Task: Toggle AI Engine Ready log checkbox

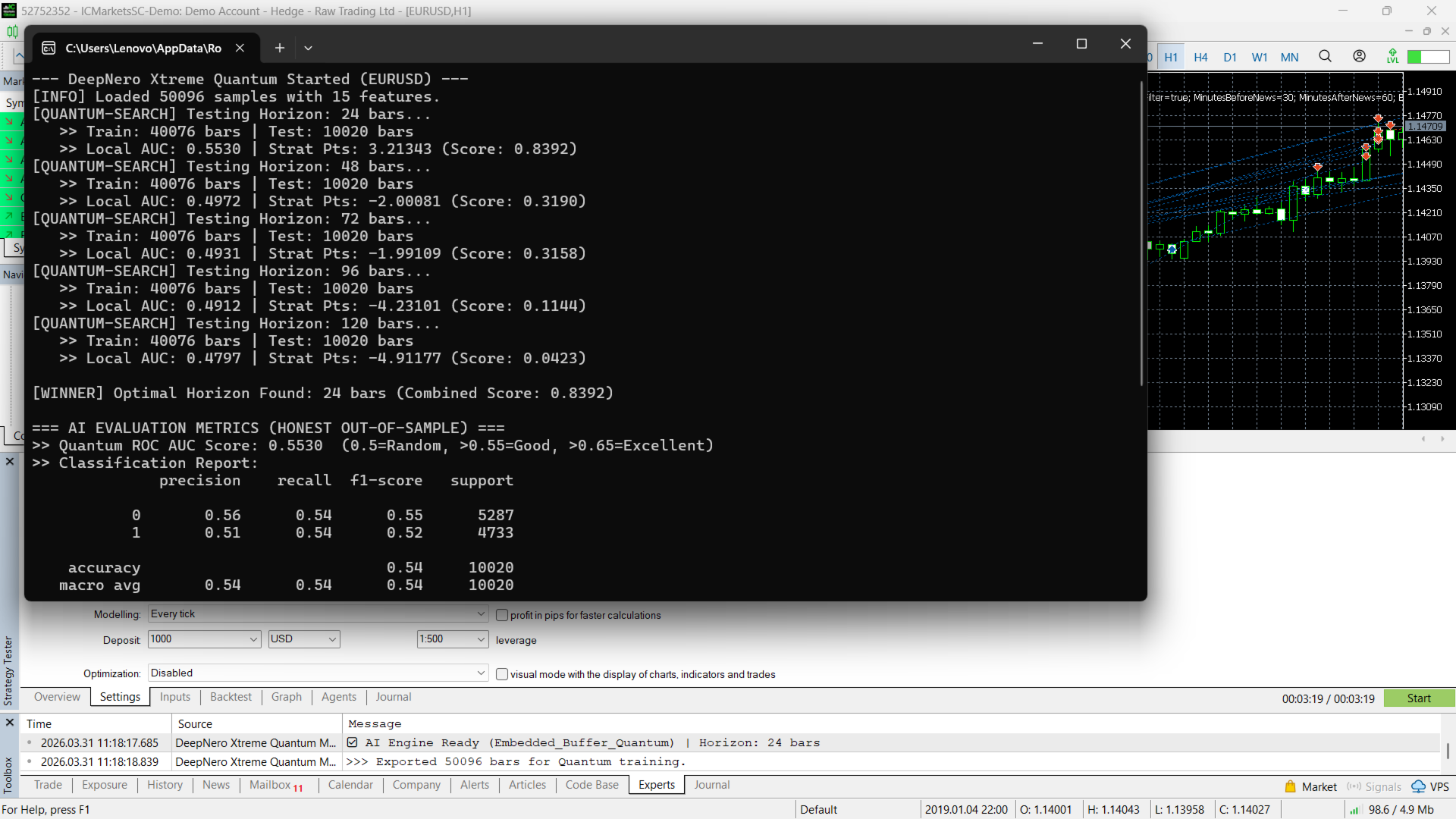Action: tap(353, 742)
